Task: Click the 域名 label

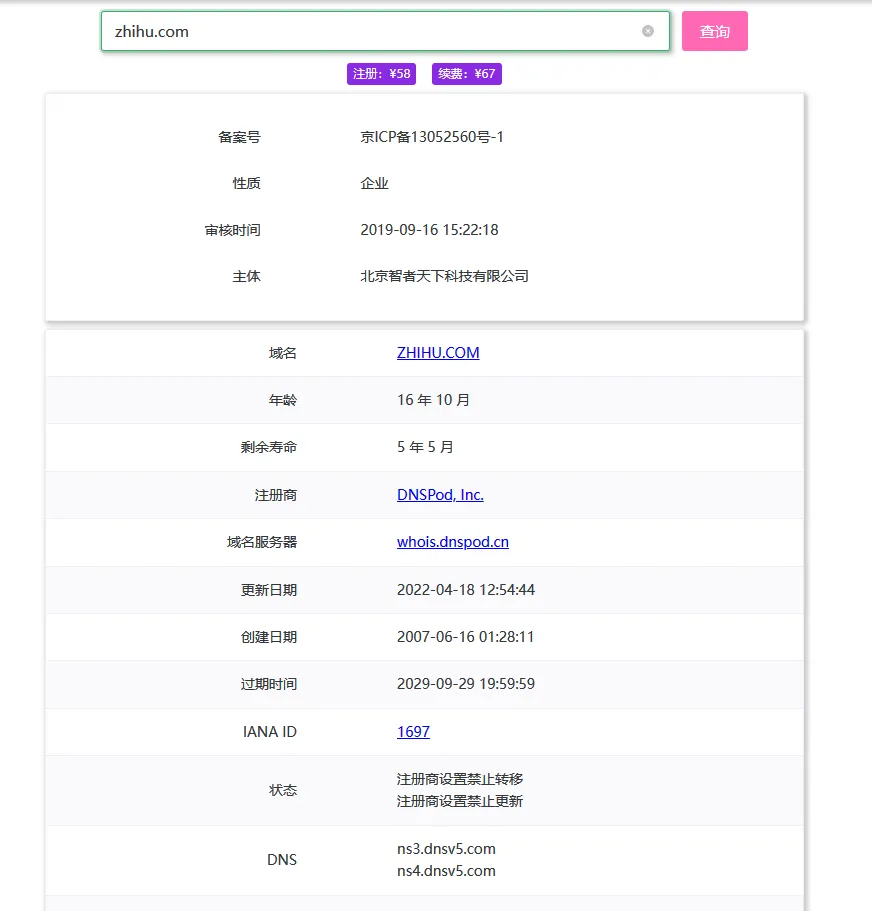Action: pos(282,353)
